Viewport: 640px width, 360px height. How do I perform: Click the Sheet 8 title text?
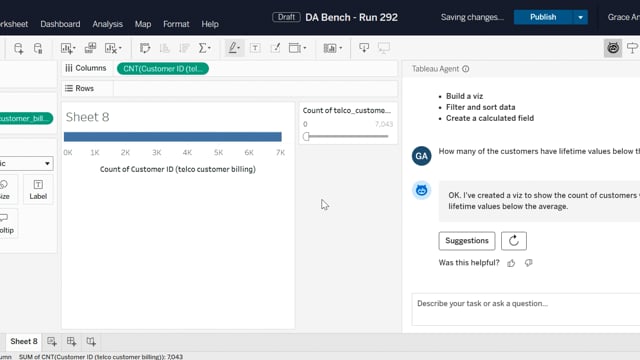click(x=87, y=117)
